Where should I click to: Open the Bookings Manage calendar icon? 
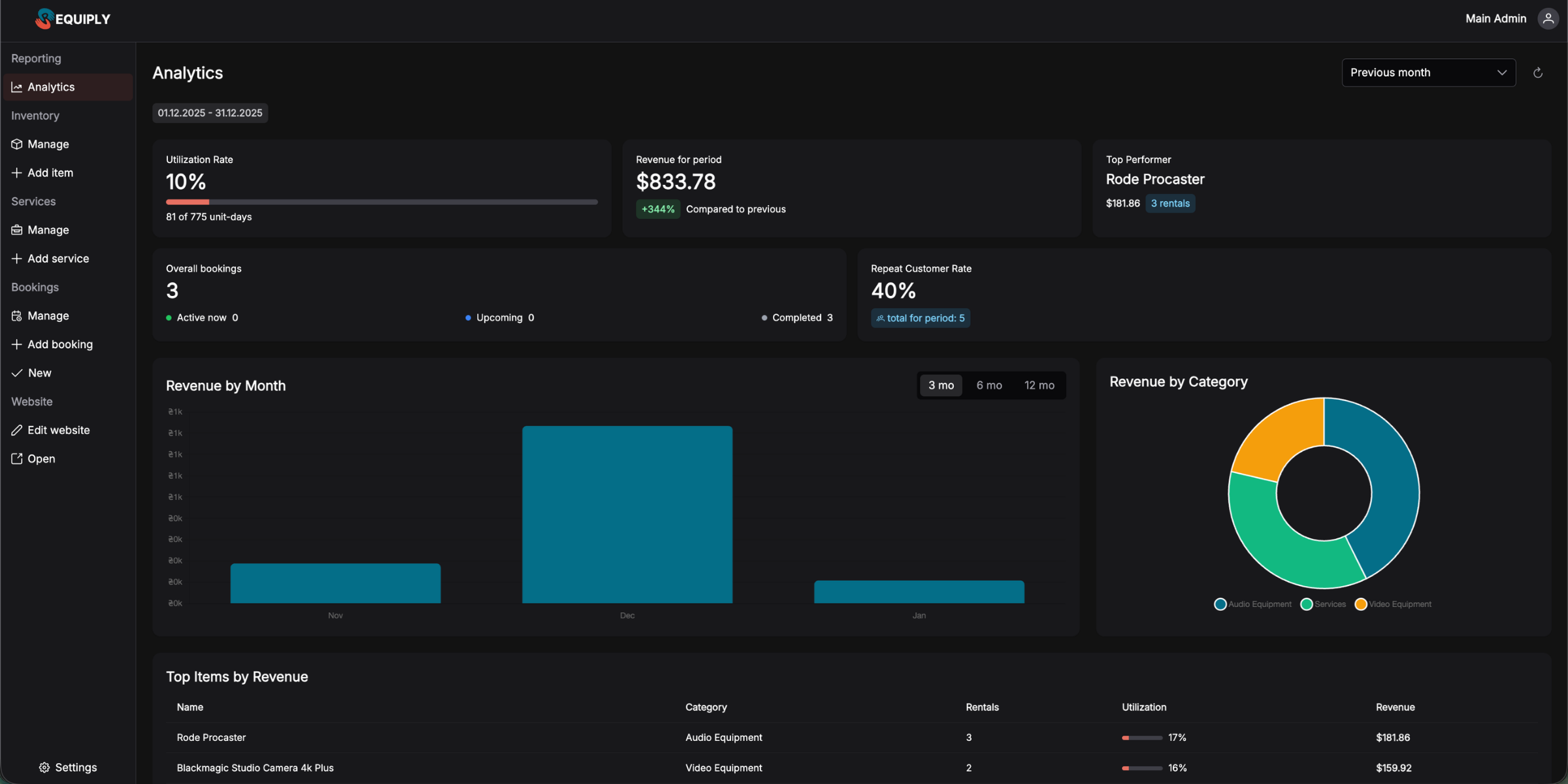pyautogui.click(x=17, y=316)
